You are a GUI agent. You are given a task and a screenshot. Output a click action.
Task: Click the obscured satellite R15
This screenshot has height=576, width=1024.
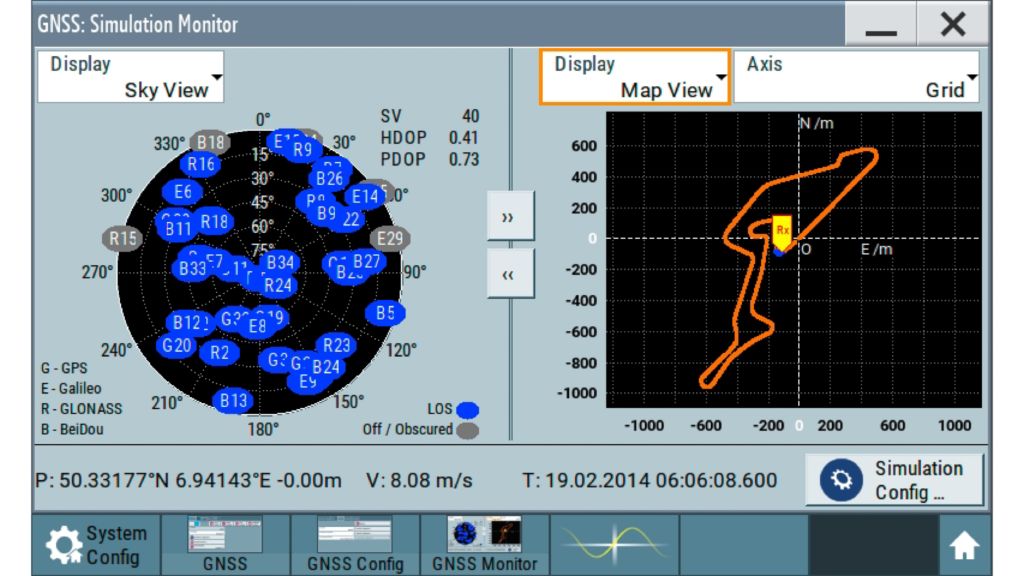click(123, 238)
